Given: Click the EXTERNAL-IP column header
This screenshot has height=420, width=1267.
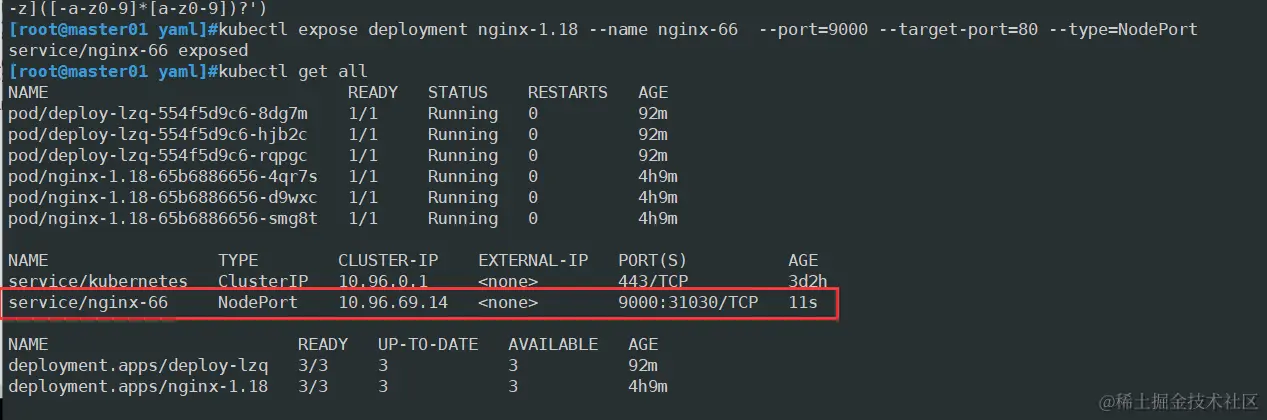Looking at the screenshot, I should coord(533,260).
